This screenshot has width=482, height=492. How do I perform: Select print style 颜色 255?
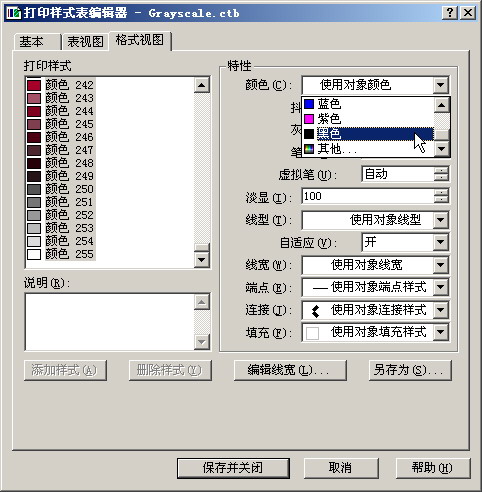[x=61, y=254]
